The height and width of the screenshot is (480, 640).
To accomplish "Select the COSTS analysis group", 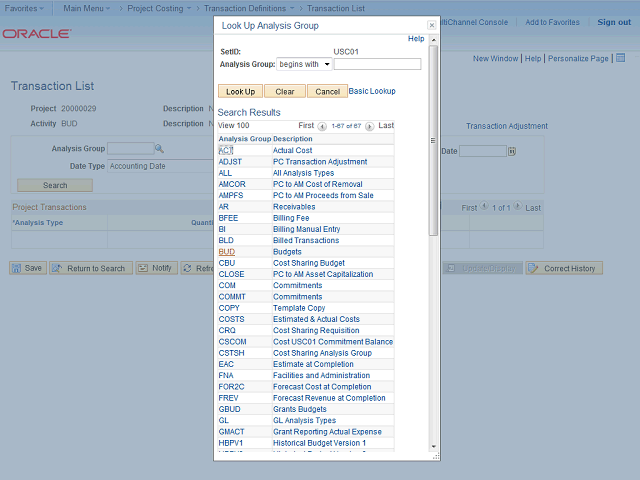I will click(231, 319).
